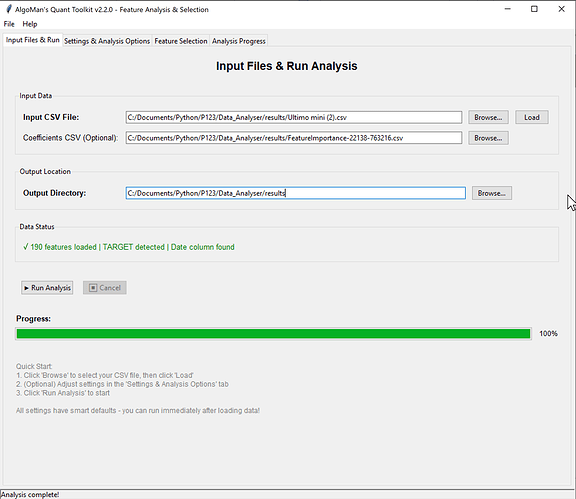Click the green progress bar
Image resolution: width=576 pixels, height=499 pixels.
(273, 334)
